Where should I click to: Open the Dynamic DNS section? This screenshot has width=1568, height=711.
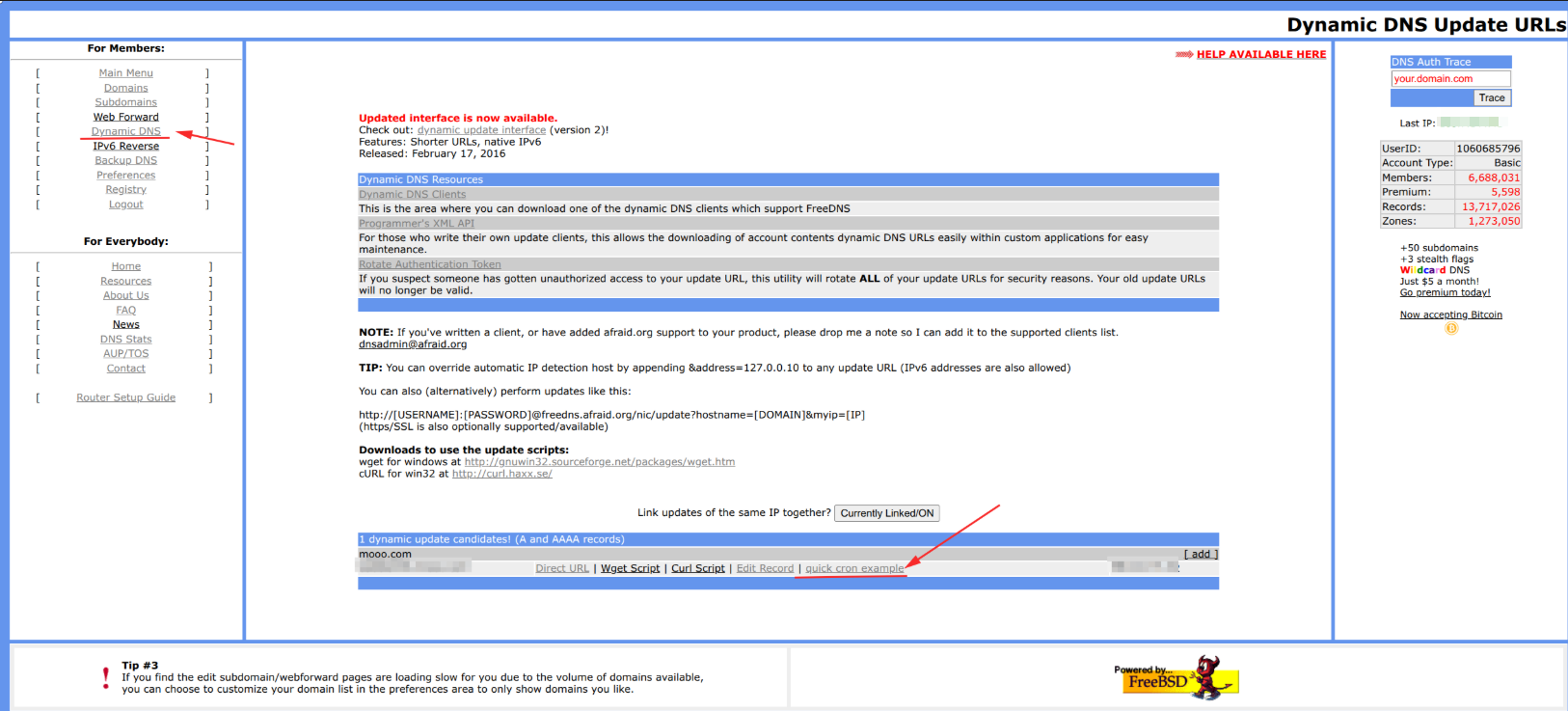[126, 131]
